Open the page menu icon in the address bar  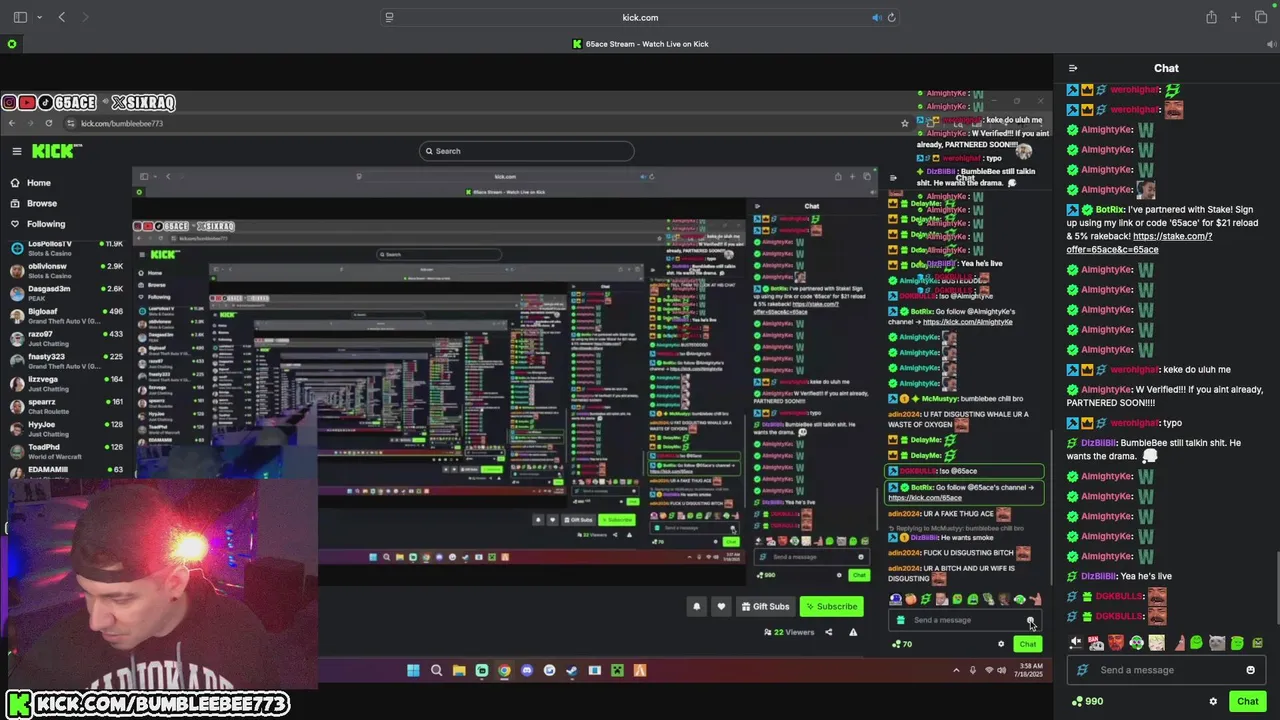tap(389, 17)
